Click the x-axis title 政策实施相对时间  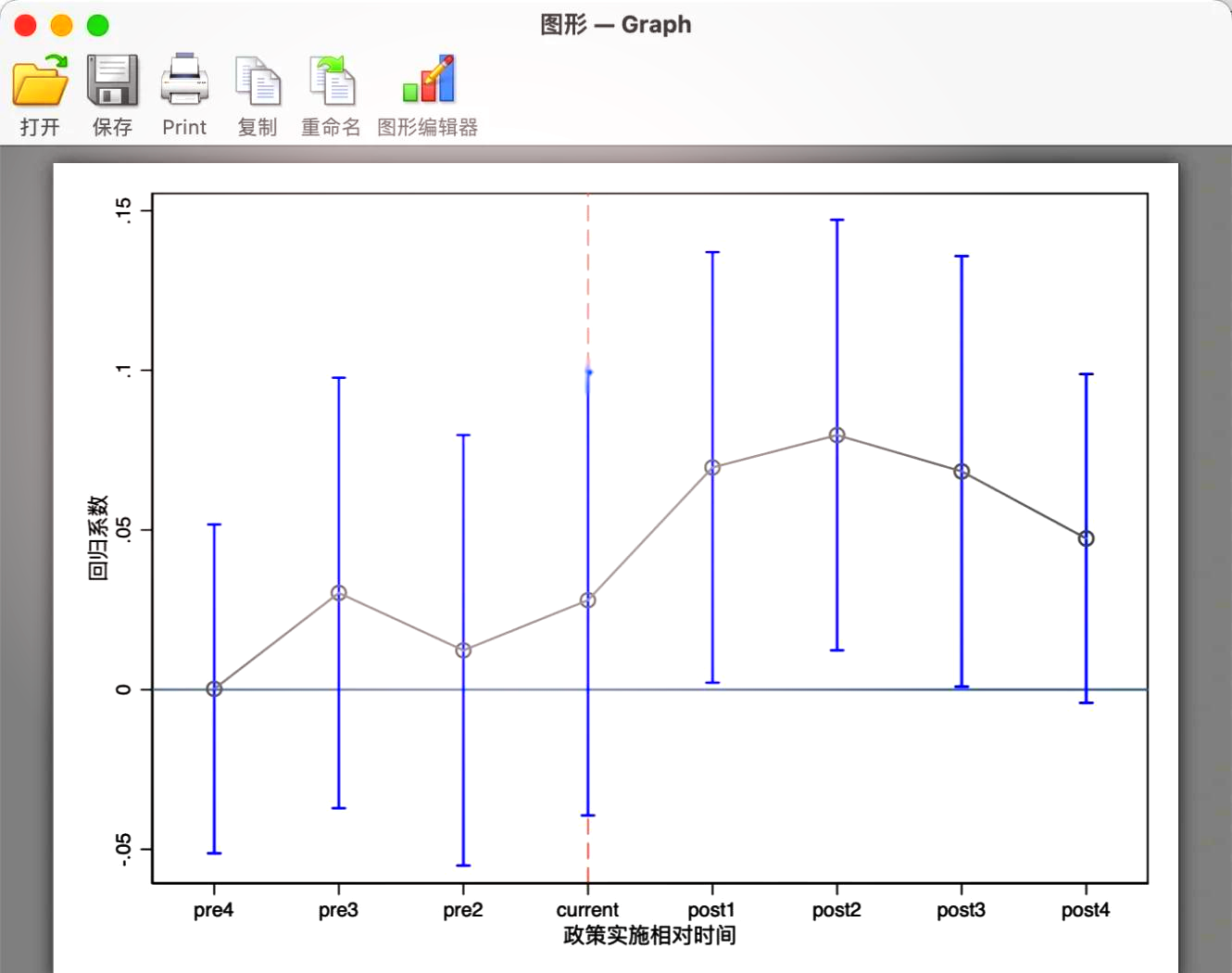649,935
